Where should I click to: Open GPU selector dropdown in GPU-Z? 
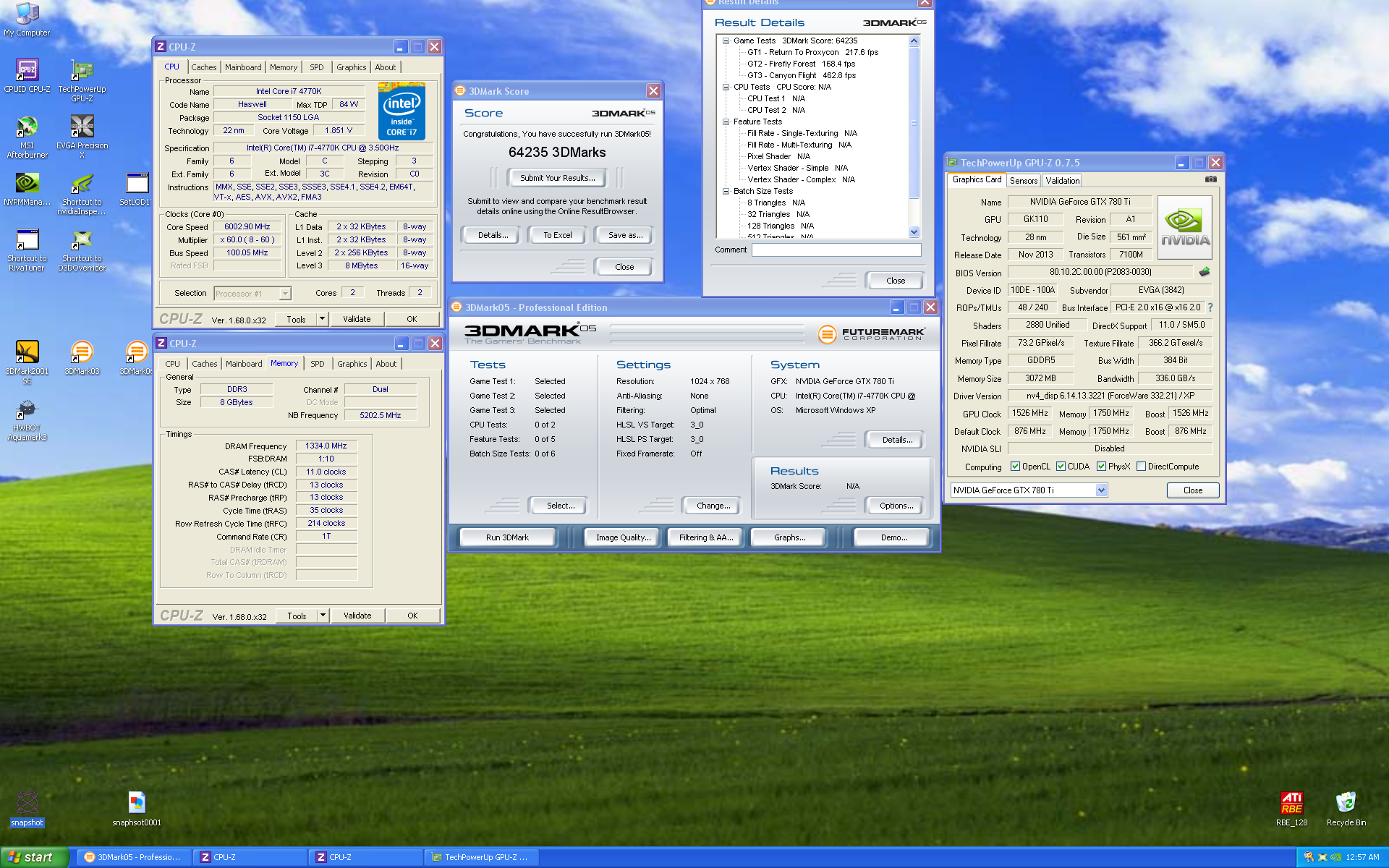(1101, 490)
